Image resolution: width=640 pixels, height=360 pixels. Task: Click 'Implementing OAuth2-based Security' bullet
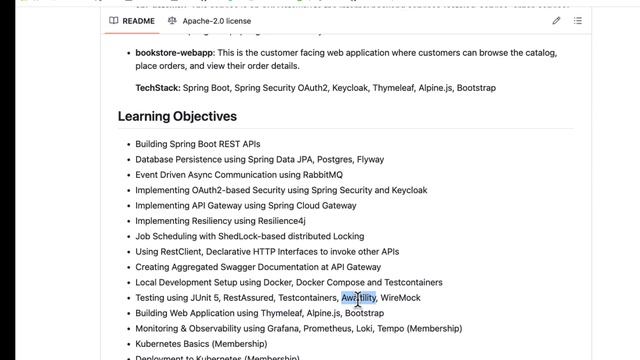coord(281,190)
